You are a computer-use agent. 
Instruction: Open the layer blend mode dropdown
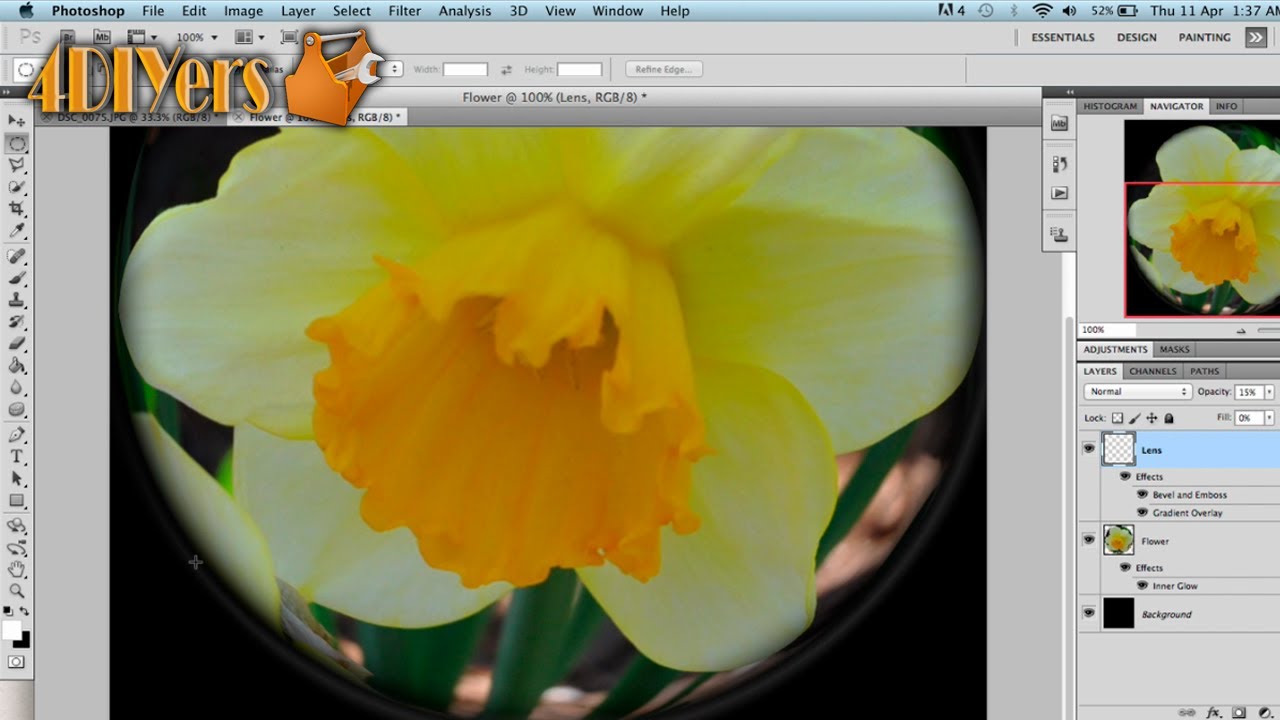pyautogui.click(x=1138, y=392)
